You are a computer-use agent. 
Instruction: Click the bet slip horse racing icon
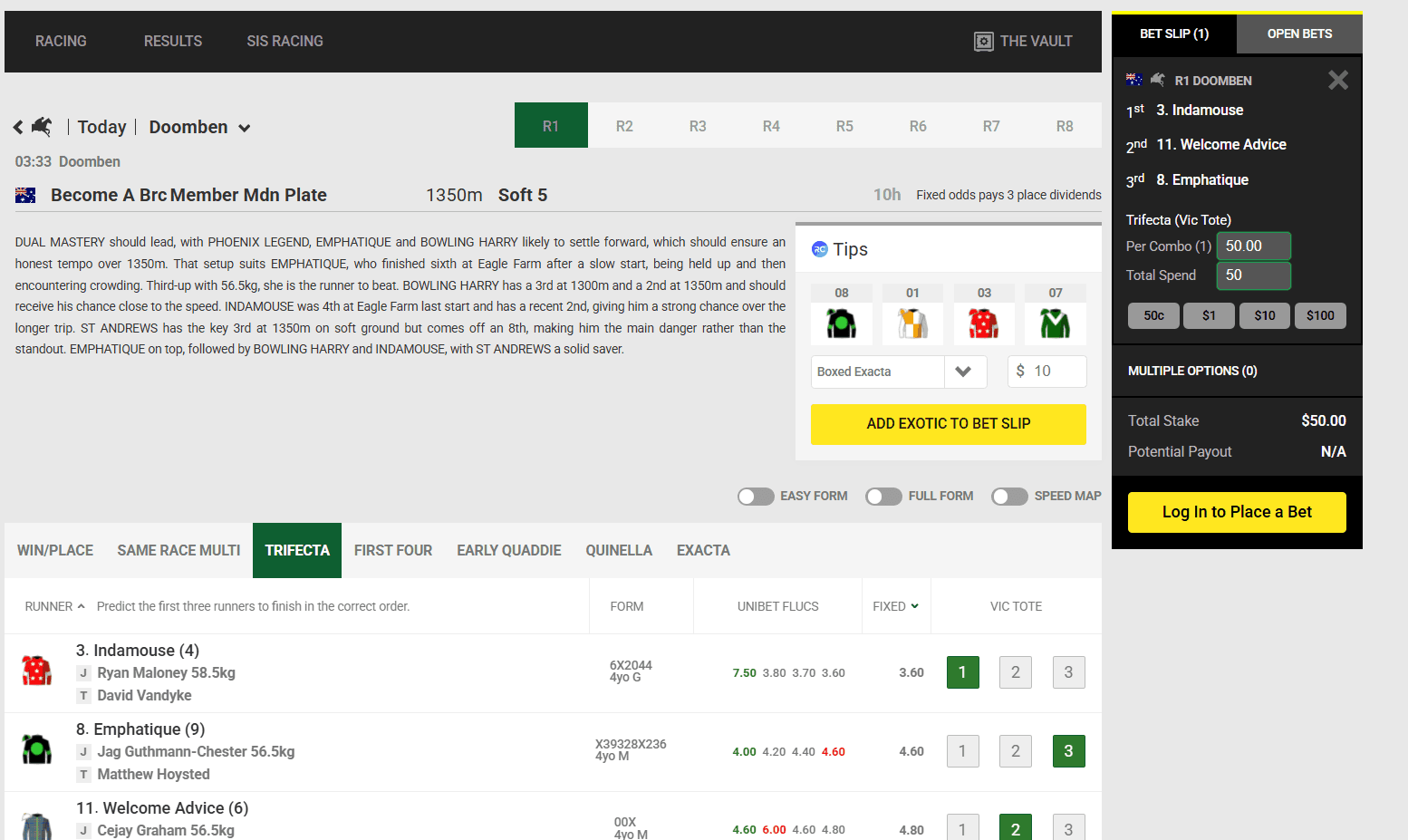tap(1158, 80)
